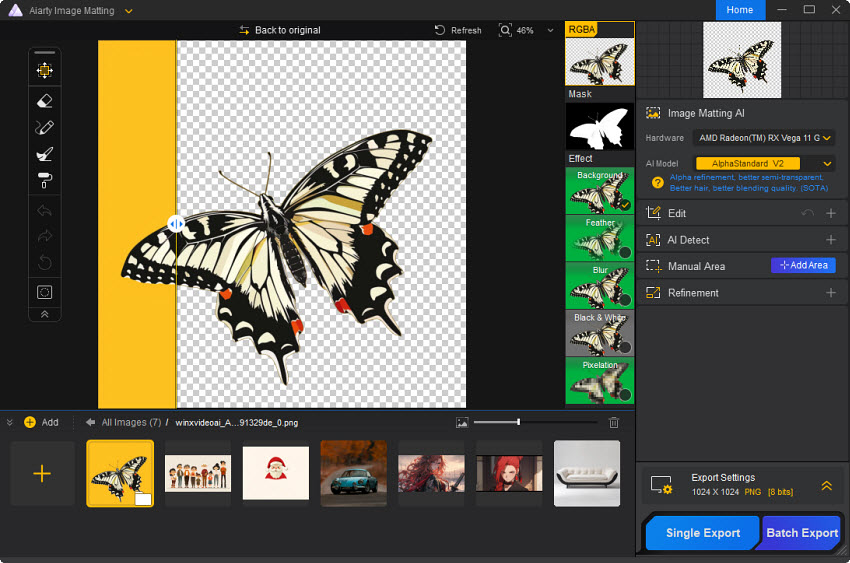Select the pencil brush tool
The height and width of the screenshot is (563, 850).
pyautogui.click(x=44, y=127)
